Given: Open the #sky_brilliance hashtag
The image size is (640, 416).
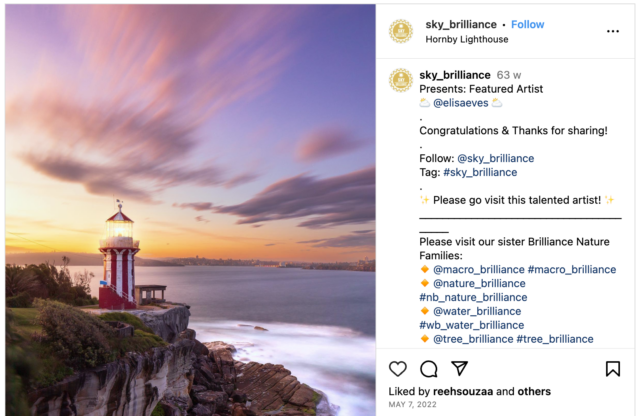Looking at the screenshot, I should (x=480, y=172).
